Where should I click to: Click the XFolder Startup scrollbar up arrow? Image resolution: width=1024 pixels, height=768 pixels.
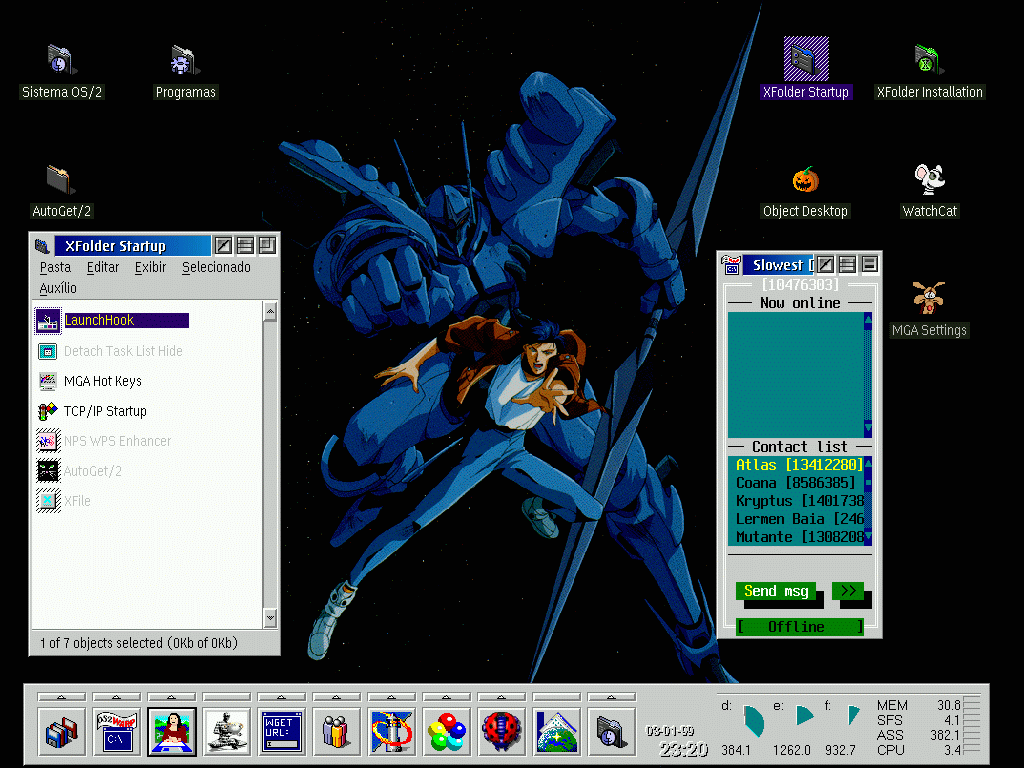coord(270,311)
